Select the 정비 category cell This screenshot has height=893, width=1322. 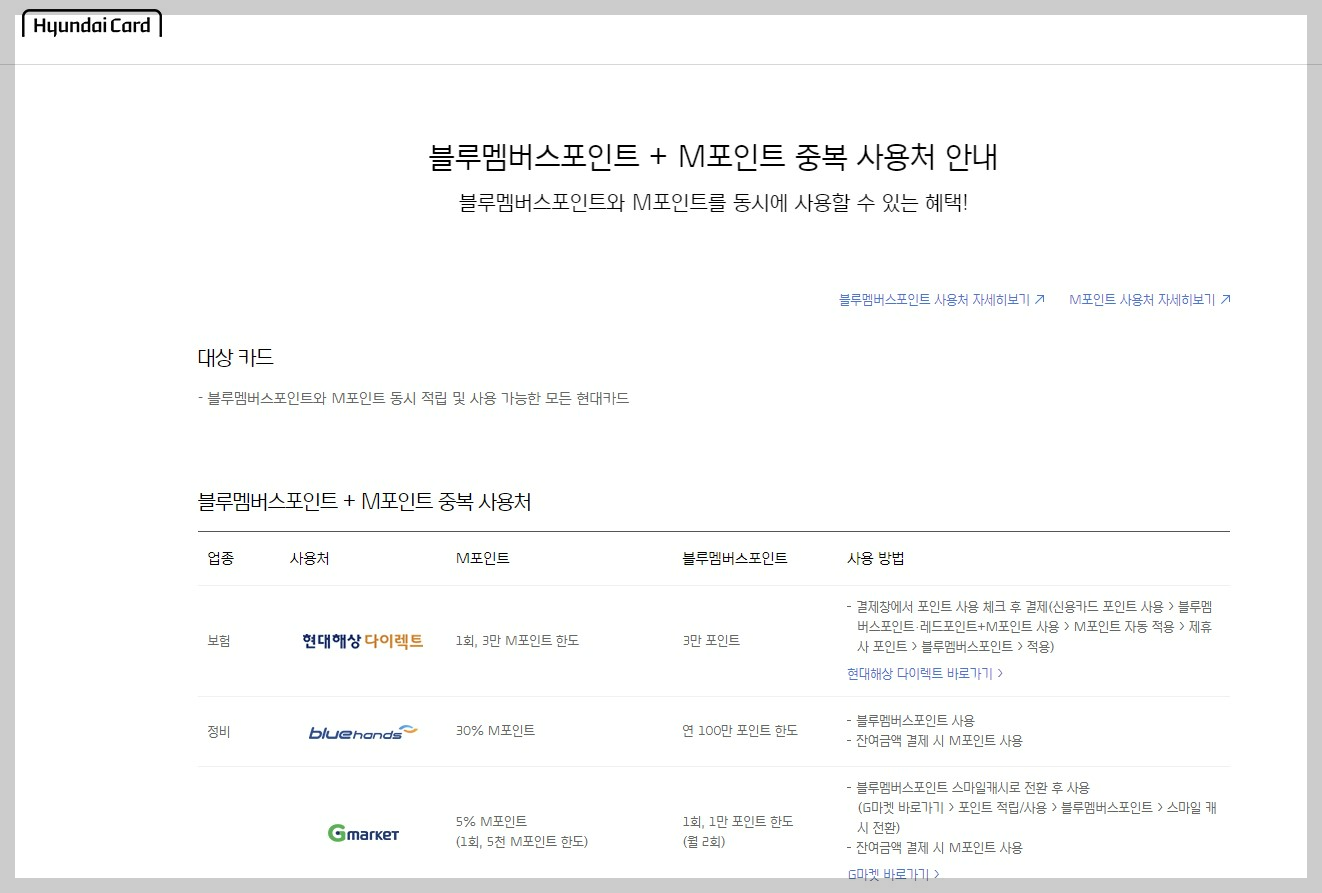(219, 731)
